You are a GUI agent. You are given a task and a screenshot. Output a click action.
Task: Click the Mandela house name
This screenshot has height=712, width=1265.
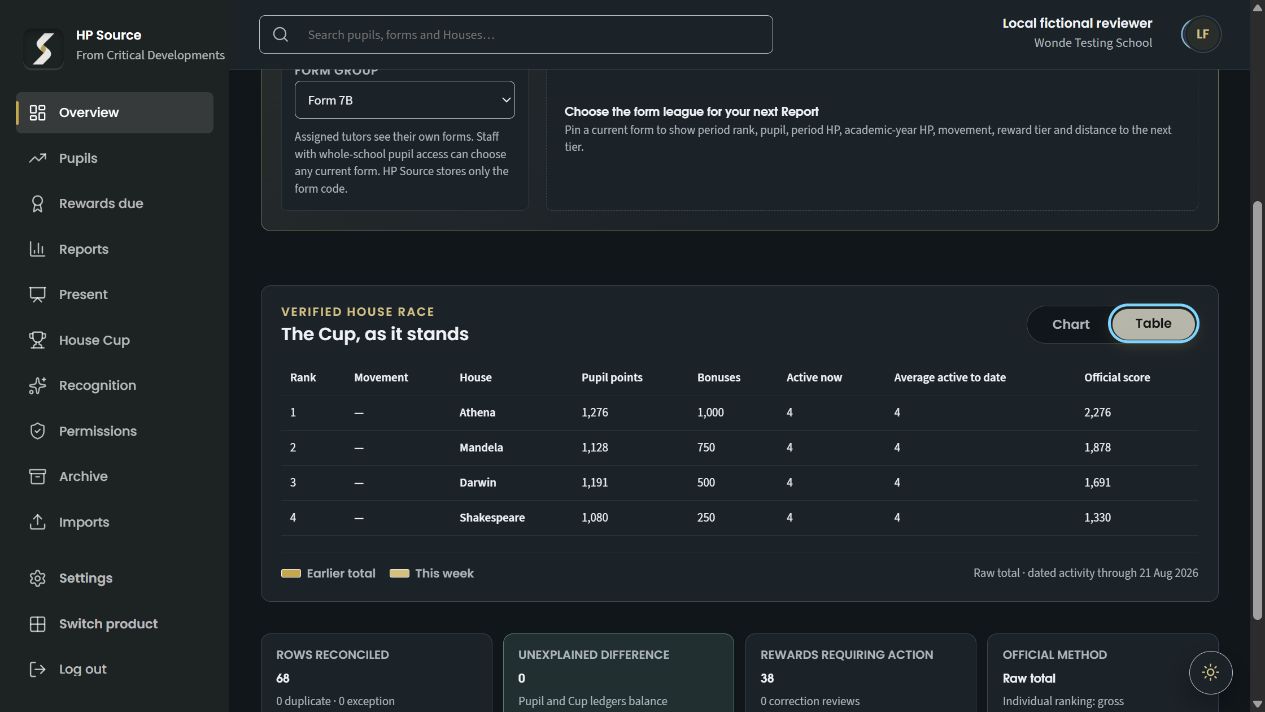(x=481, y=447)
